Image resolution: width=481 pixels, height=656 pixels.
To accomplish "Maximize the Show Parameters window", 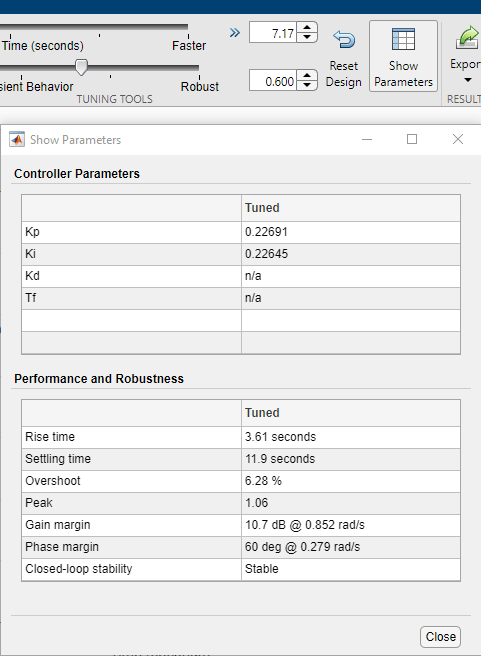I will point(412,139).
